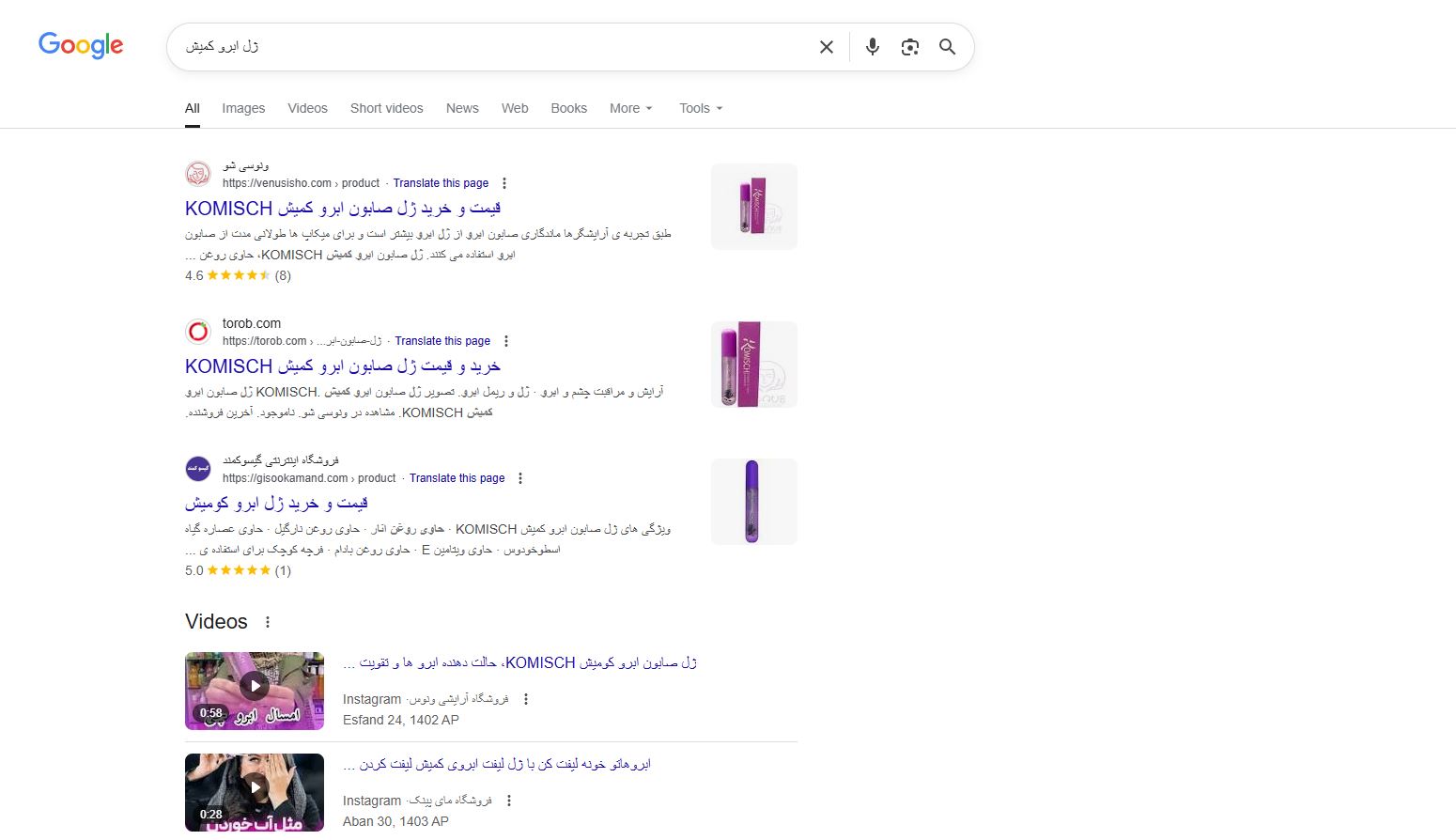The width and height of the screenshot is (1456, 840).
Task: Open three-dot menu for venusisho.com result
Action: 504,183
